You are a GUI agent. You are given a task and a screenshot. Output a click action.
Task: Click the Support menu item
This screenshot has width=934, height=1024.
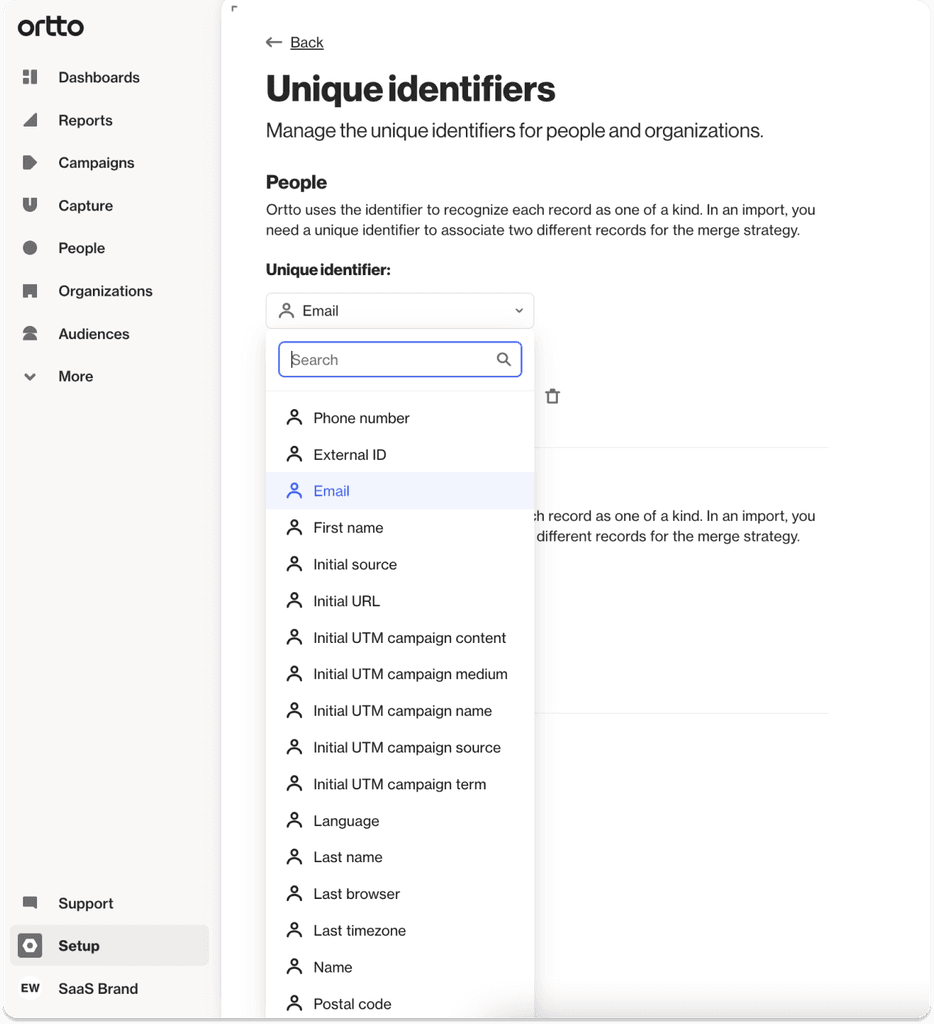(86, 903)
